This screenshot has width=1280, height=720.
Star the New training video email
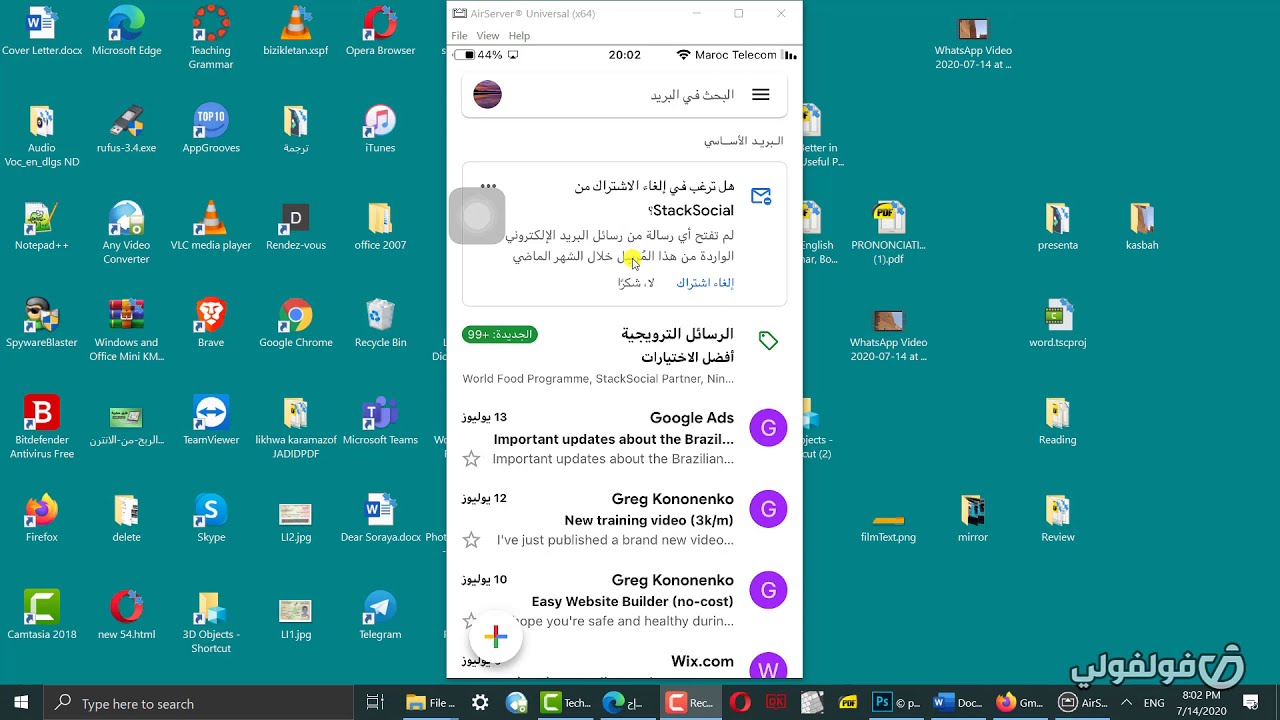[471, 540]
